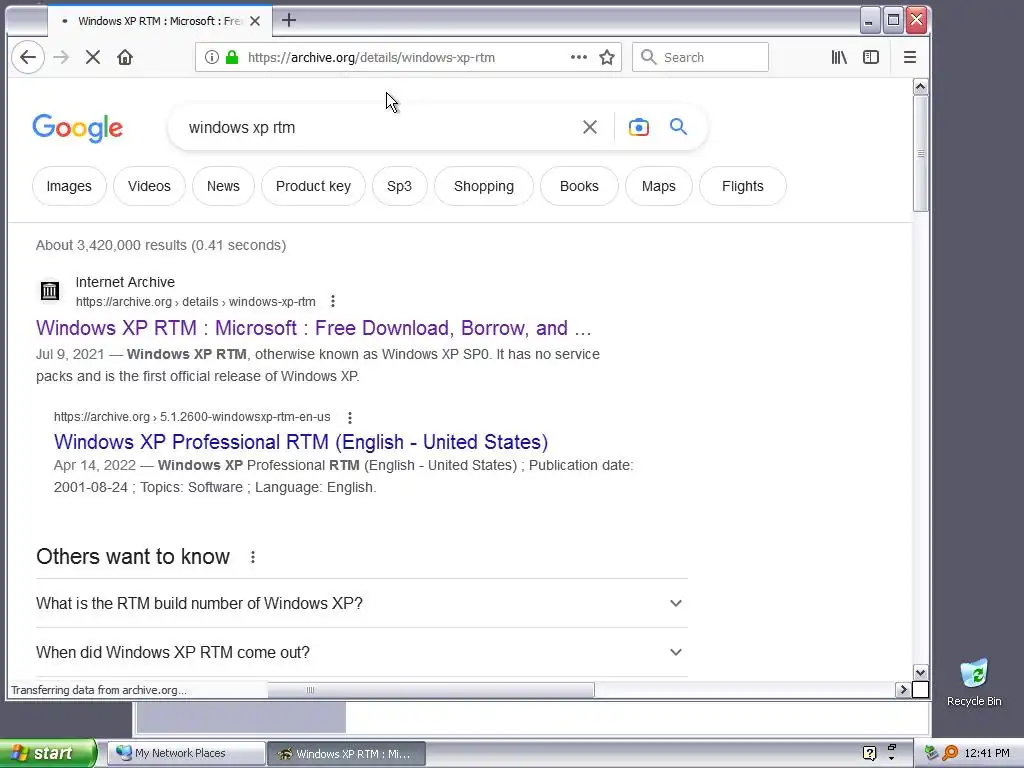Run the Google search magnifier icon

click(679, 127)
